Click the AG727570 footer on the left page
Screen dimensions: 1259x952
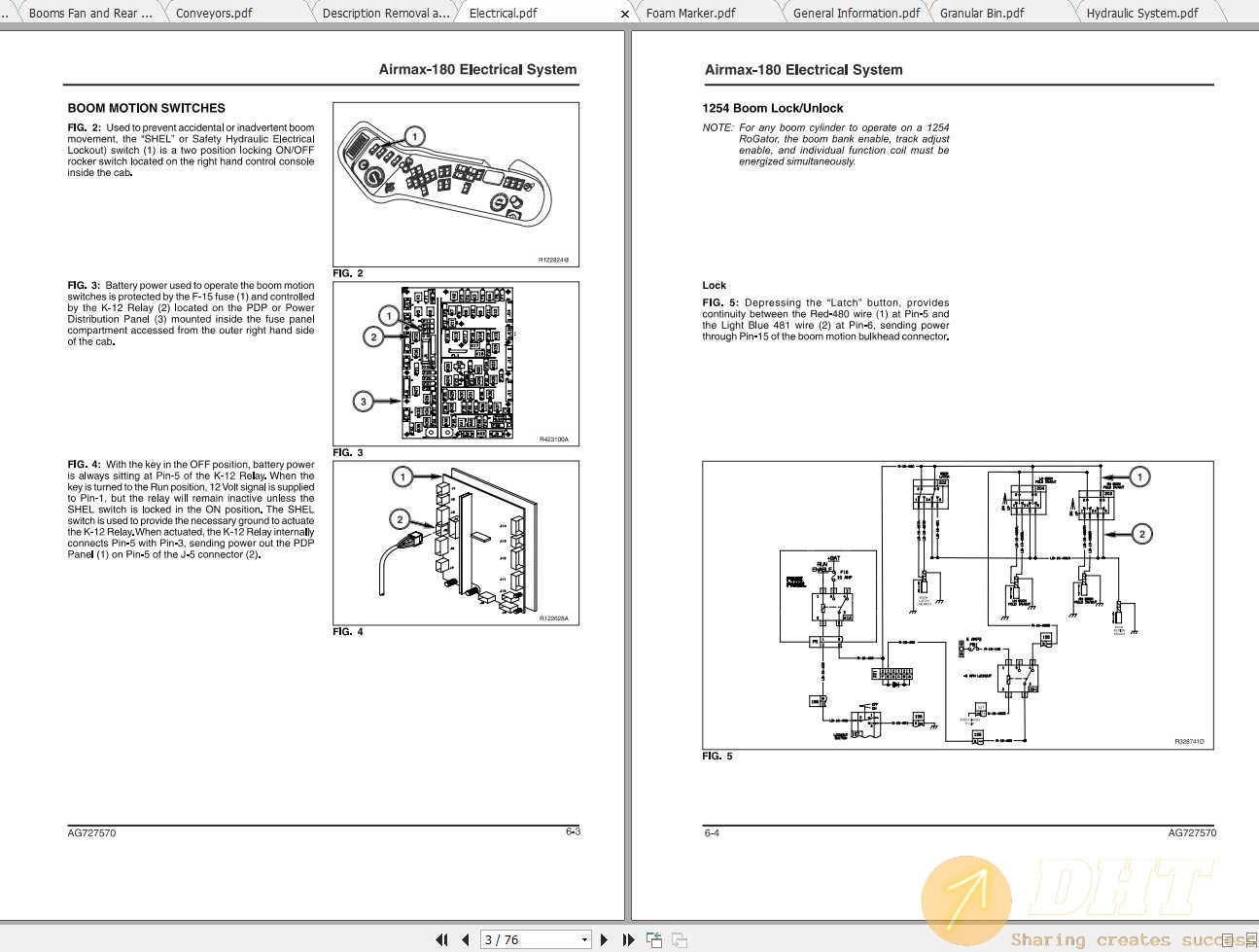pos(91,832)
